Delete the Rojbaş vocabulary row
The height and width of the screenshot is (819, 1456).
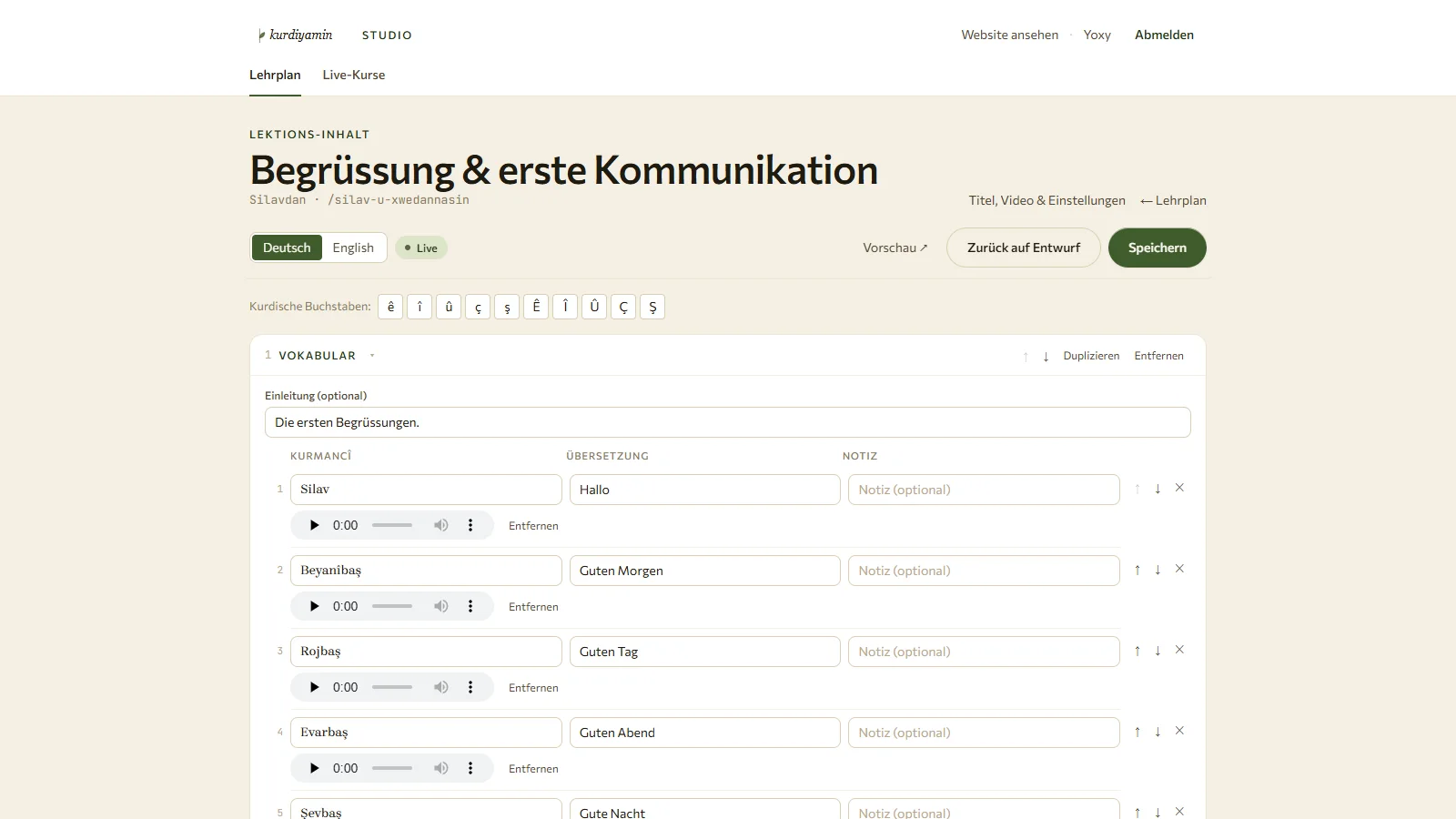1179,650
